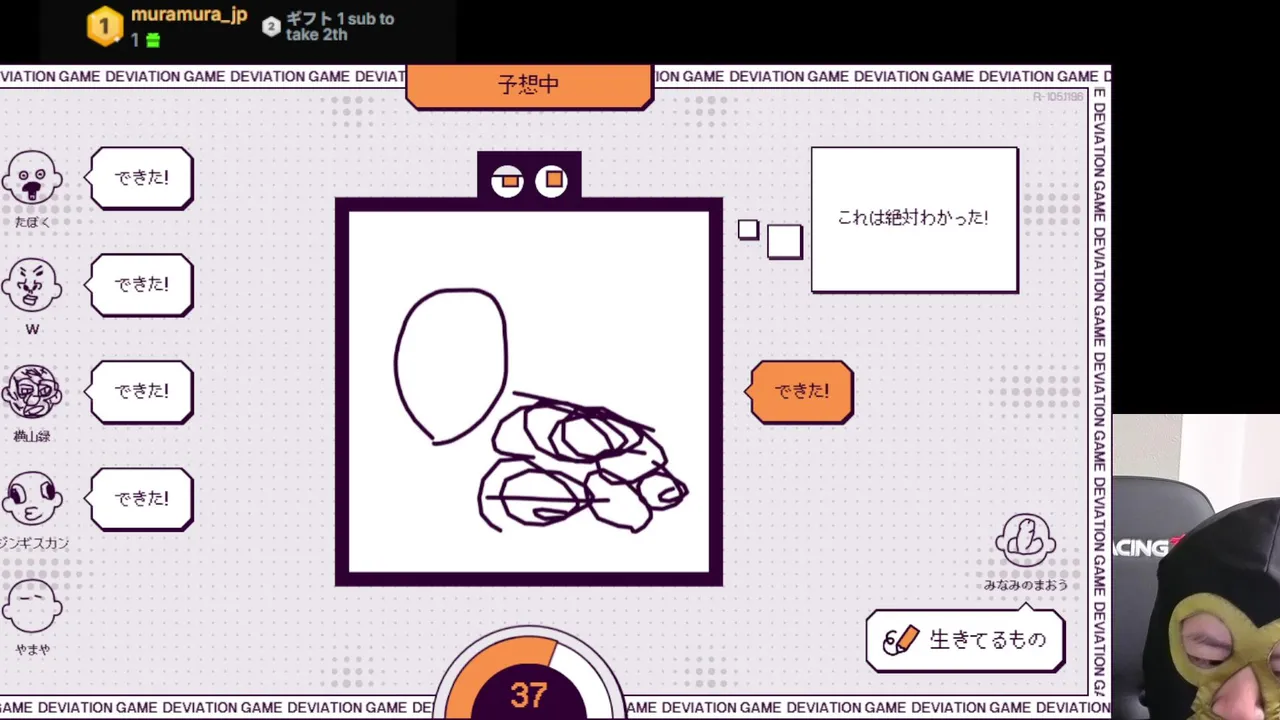The image size is (1280, 720).
Task: Click the orange できた! bubble
Action: (x=801, y=392)
